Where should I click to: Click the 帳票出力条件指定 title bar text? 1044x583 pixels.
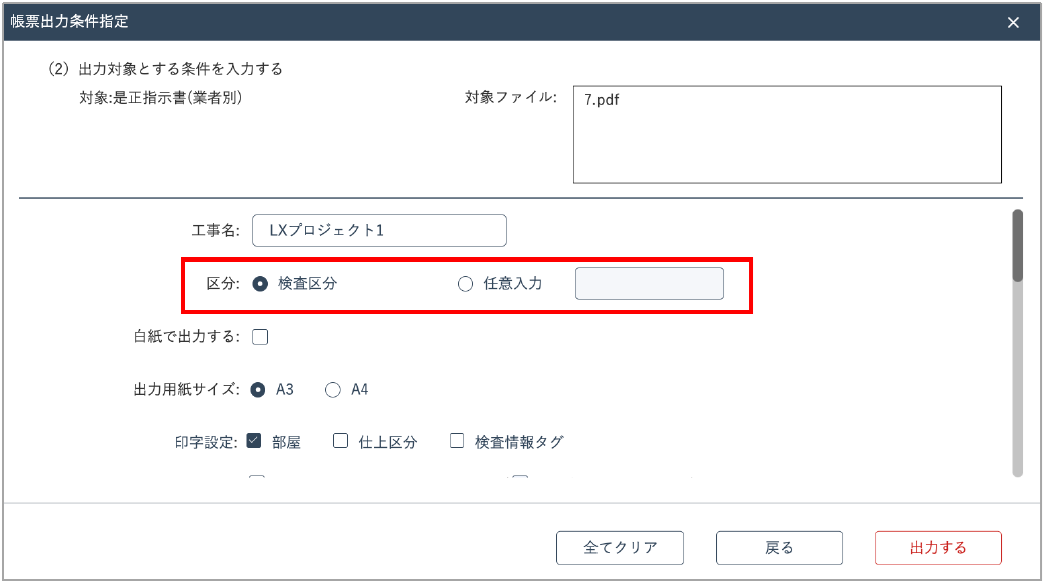[x=70, y=21]
